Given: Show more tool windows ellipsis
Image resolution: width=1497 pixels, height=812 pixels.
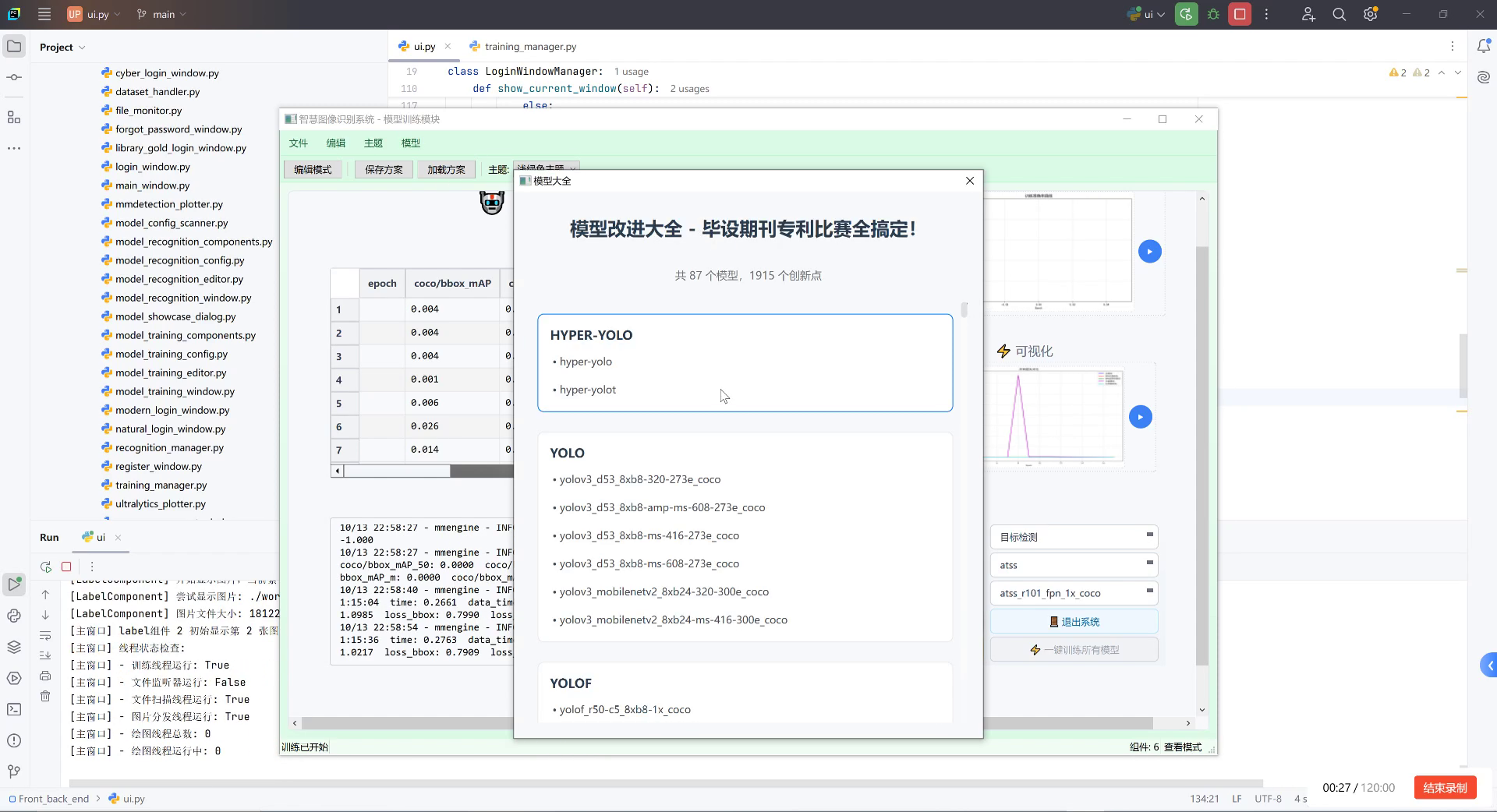Looking at the screenshot, I should click(14, 148).
